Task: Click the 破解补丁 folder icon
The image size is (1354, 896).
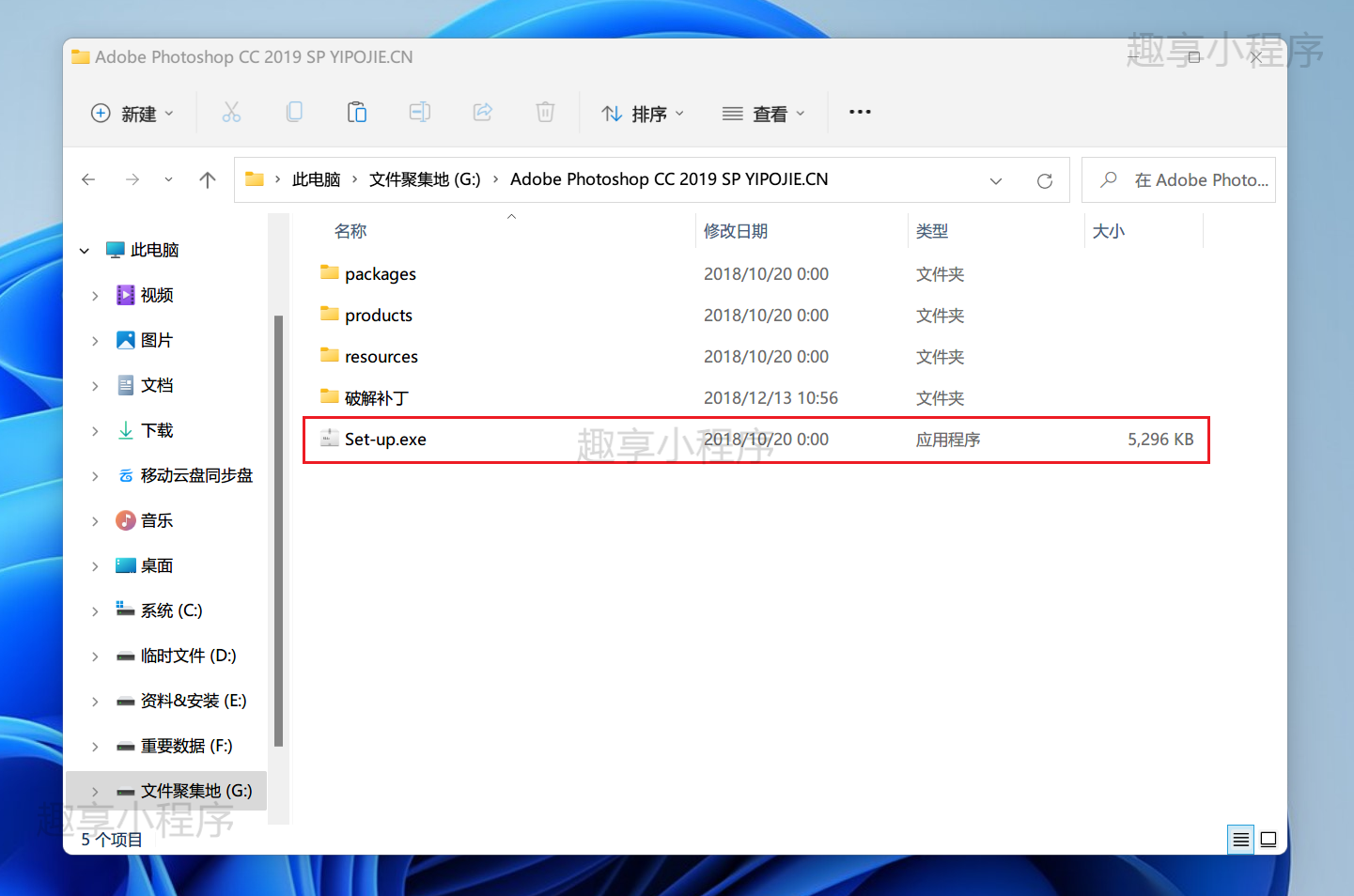Action: click(x=329, y=397)
